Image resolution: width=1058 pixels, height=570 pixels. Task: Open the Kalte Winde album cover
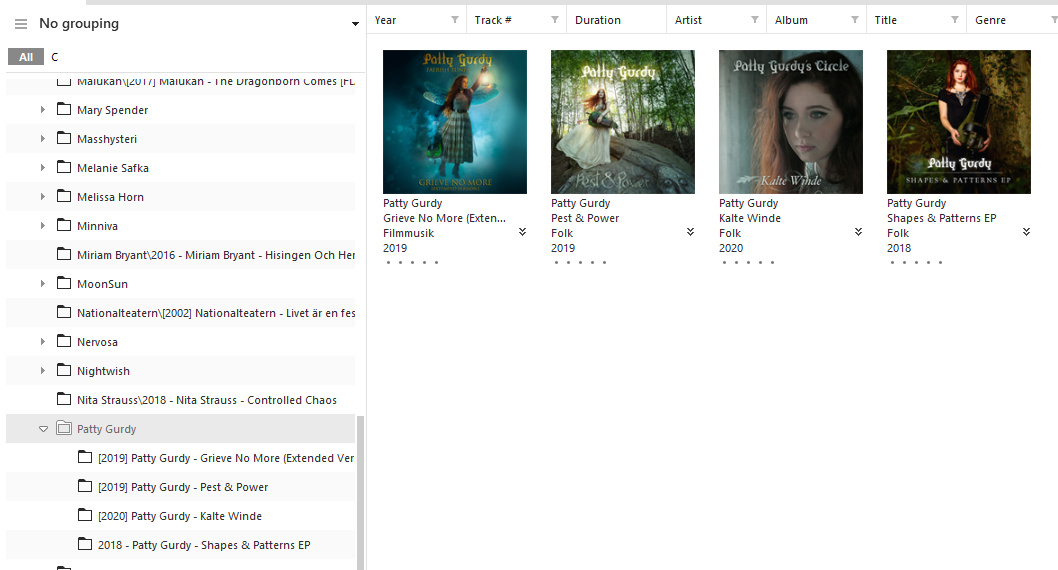pyautogui.click(x=791, y=121)
